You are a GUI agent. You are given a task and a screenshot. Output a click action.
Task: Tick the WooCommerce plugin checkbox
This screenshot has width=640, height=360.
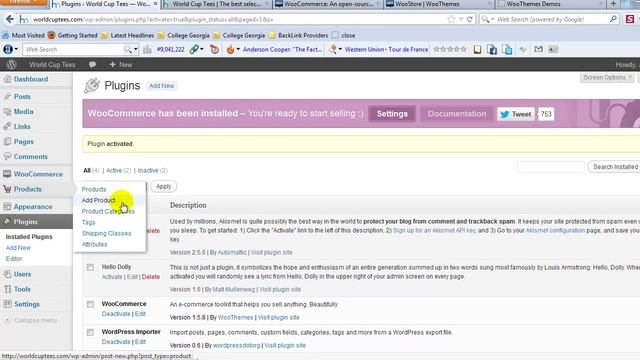(90, 304)
